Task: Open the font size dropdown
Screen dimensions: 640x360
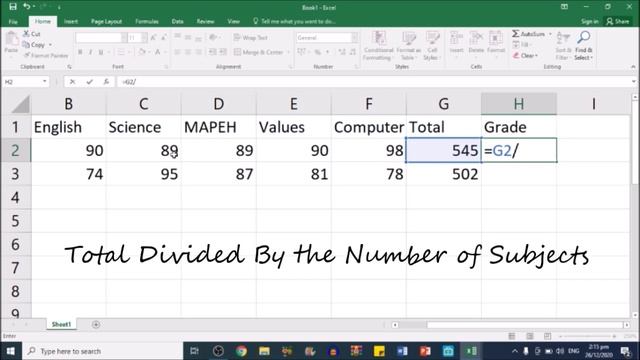Action: [144, 38]
